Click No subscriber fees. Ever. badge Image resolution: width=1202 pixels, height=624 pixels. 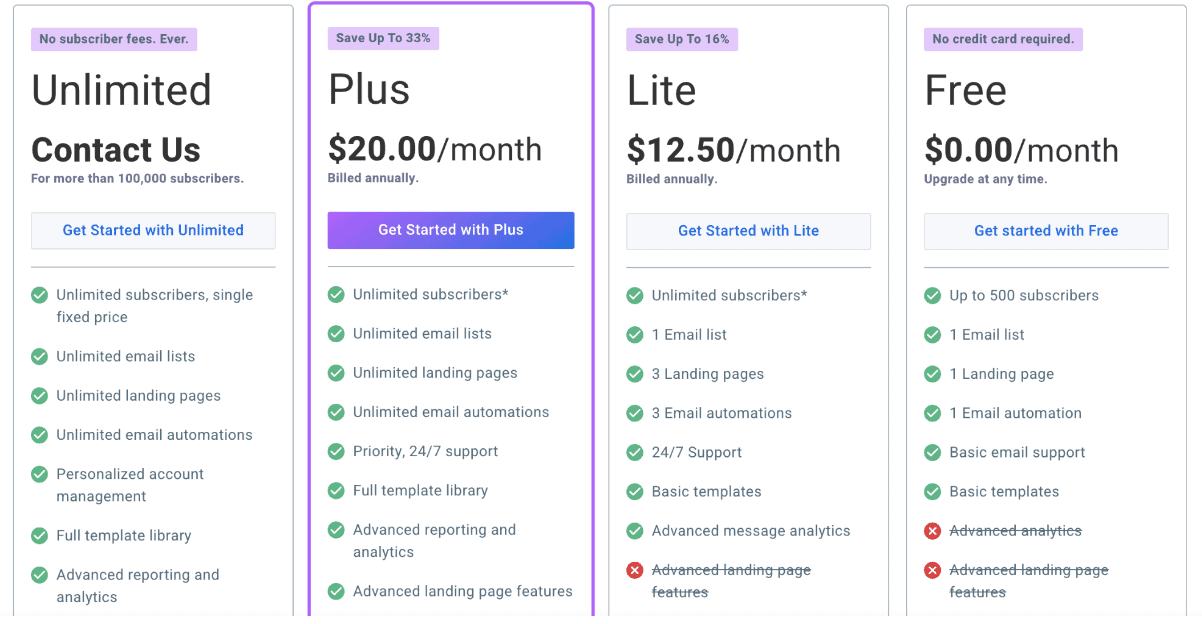pyautogui.click(x=115, y=39)
